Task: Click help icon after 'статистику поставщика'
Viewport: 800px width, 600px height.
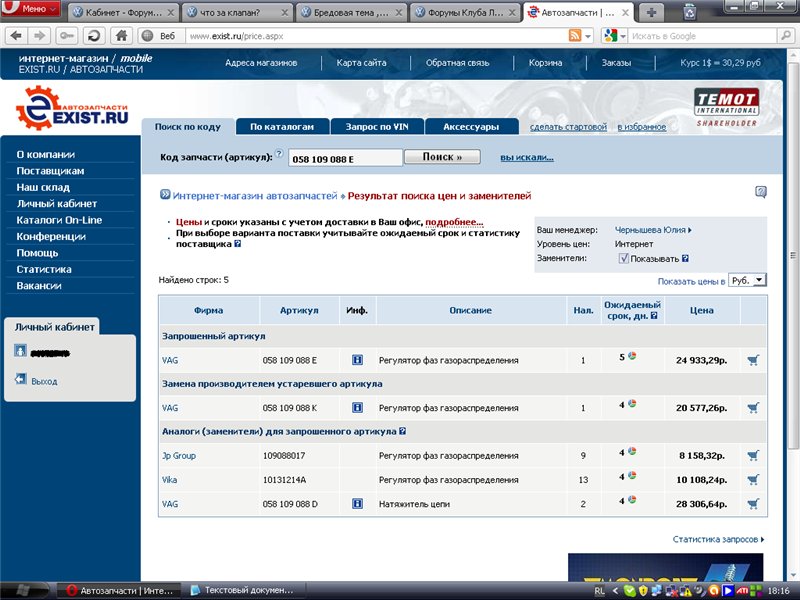Action: point(237,244)
